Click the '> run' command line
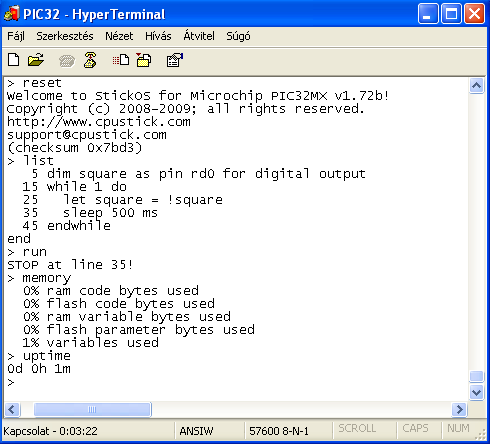Viewport: 490px width, 444px height. 27,252
